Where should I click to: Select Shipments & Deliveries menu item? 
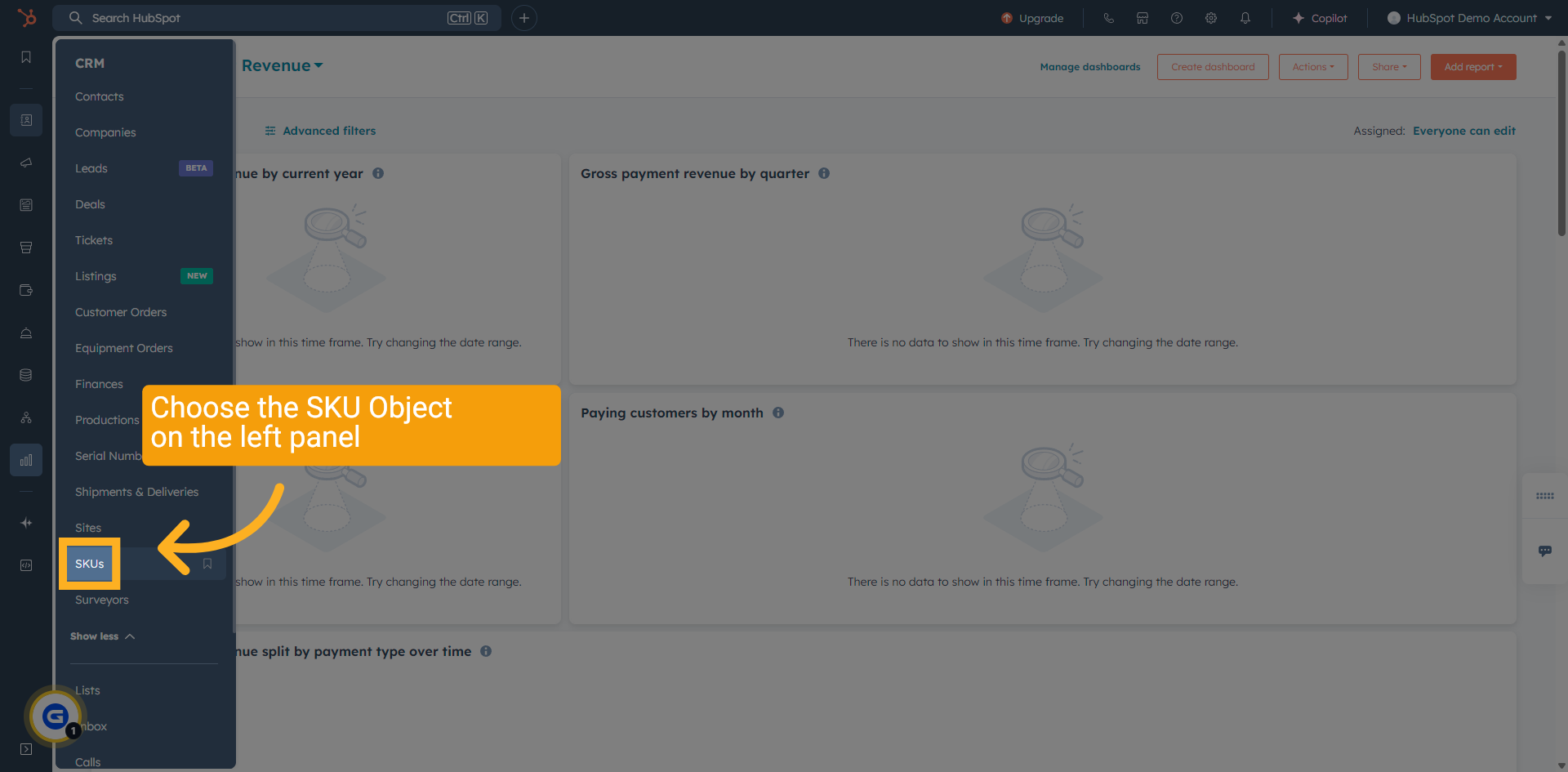pyautogui.click(x=137, y=492)
